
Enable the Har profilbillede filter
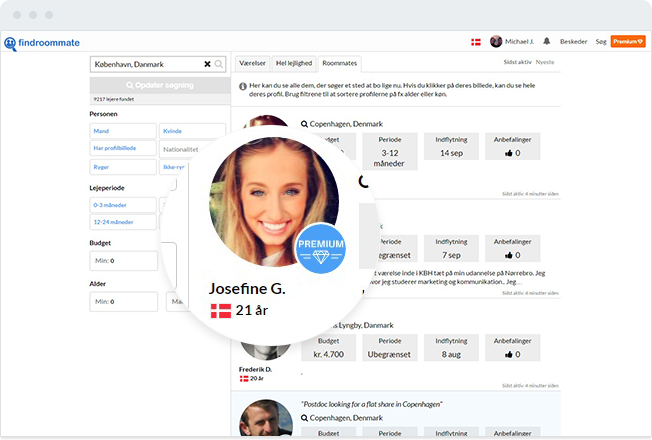pos(122,149)
